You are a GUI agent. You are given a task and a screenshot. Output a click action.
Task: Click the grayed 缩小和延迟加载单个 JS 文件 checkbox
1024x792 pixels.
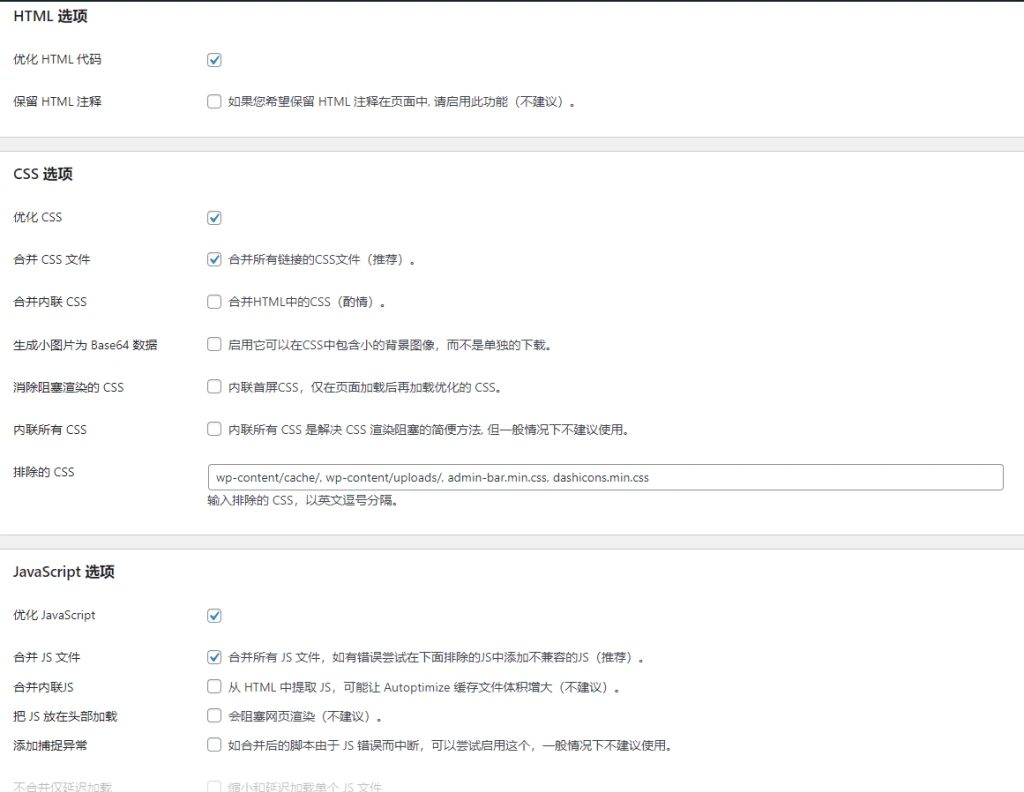pyautogui.click(x=214, y=786)
